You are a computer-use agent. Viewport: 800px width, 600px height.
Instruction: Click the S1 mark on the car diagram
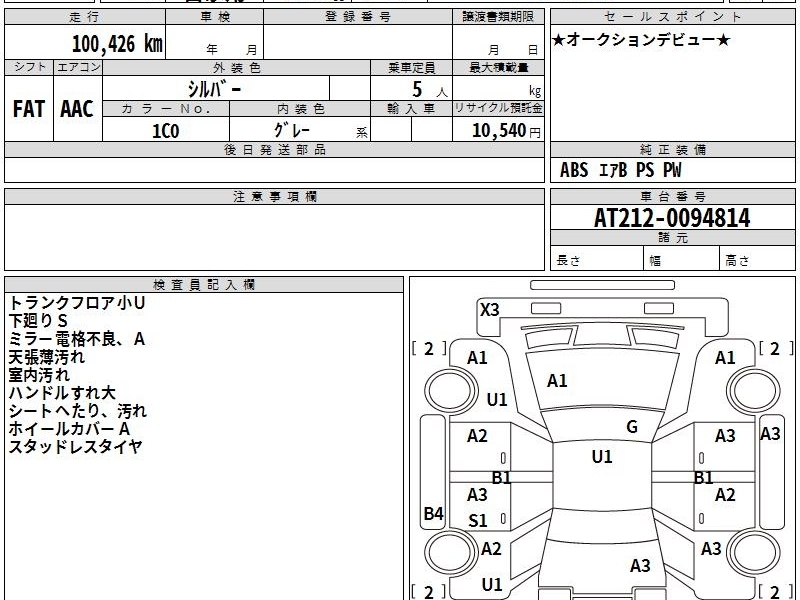pos(478,521)
